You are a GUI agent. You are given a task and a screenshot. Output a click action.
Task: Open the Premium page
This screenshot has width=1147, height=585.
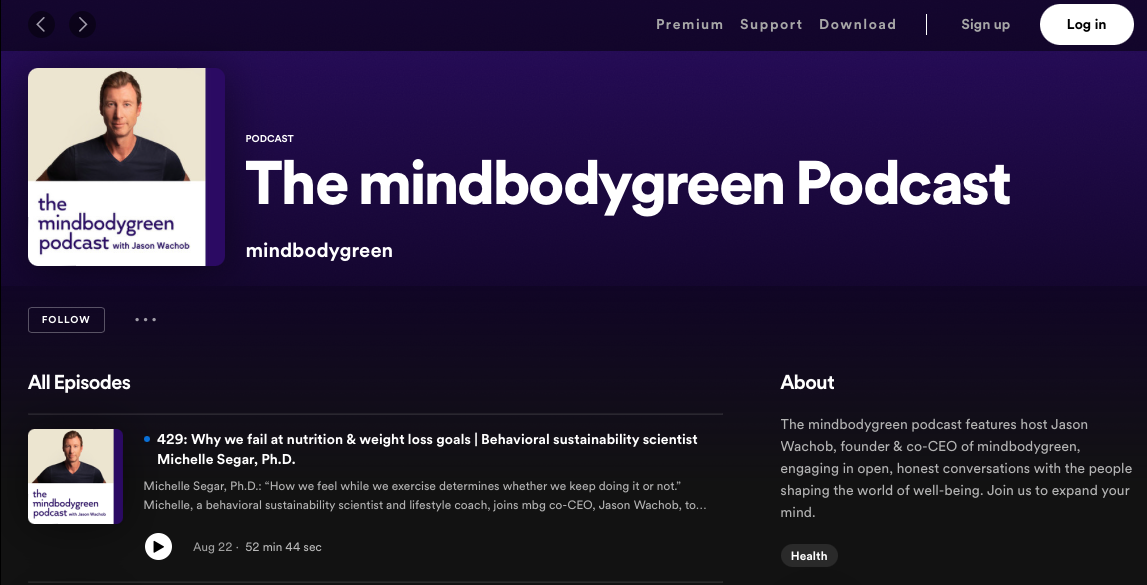689,24
